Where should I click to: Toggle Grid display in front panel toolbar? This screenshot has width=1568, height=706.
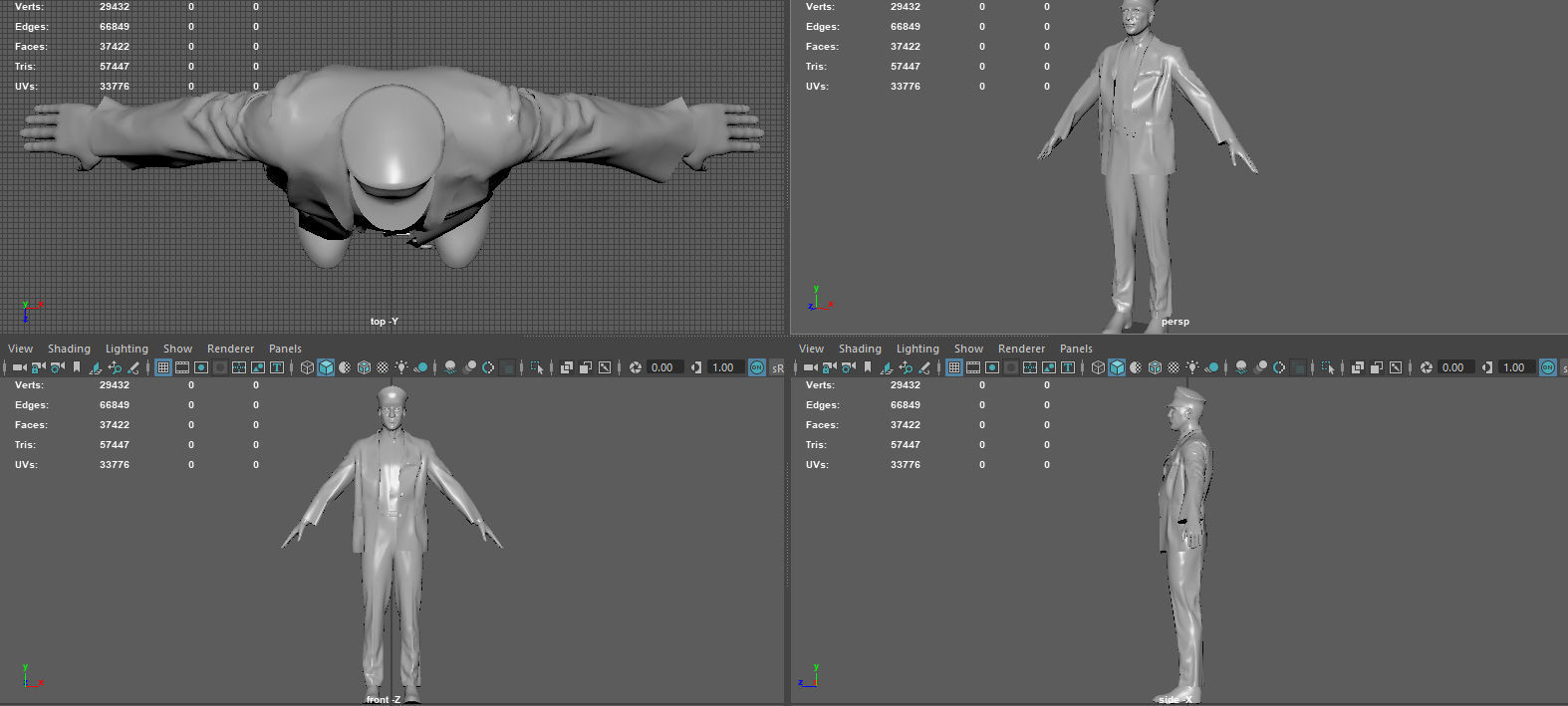click(163, 367)
